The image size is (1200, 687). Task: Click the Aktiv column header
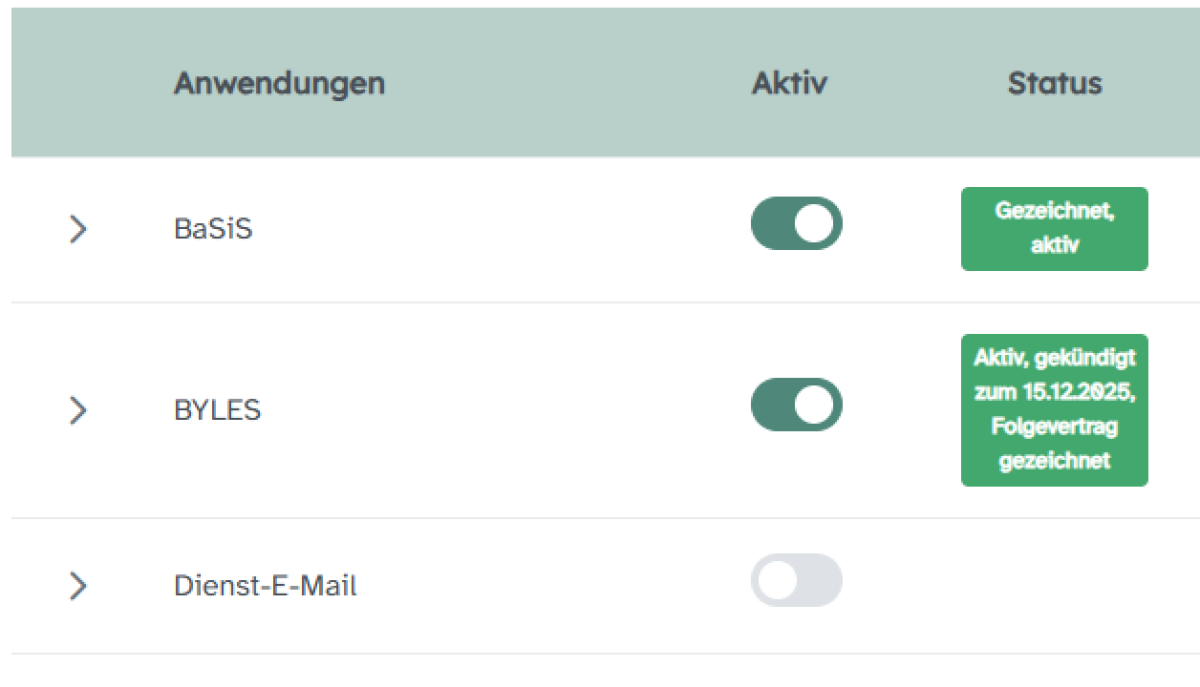click(789, 83)
